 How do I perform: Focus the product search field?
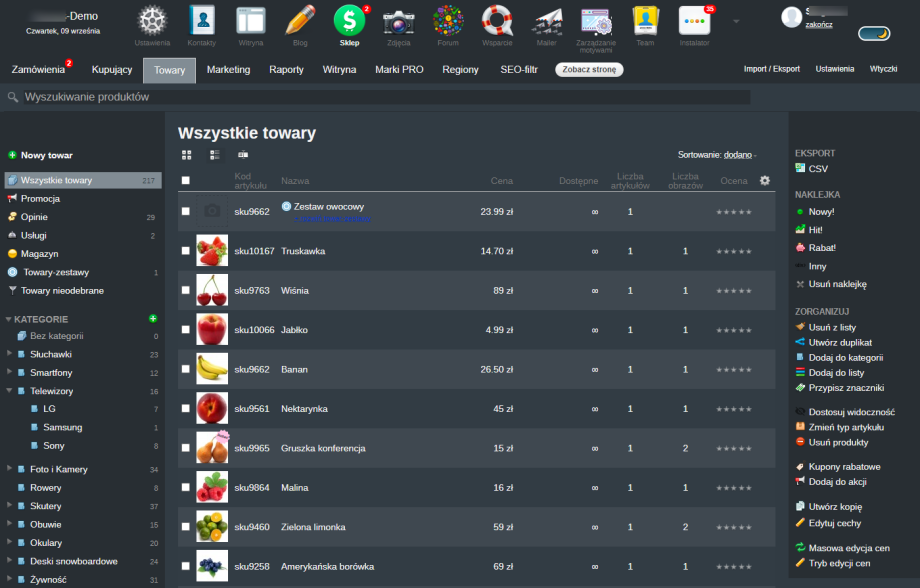380,97
